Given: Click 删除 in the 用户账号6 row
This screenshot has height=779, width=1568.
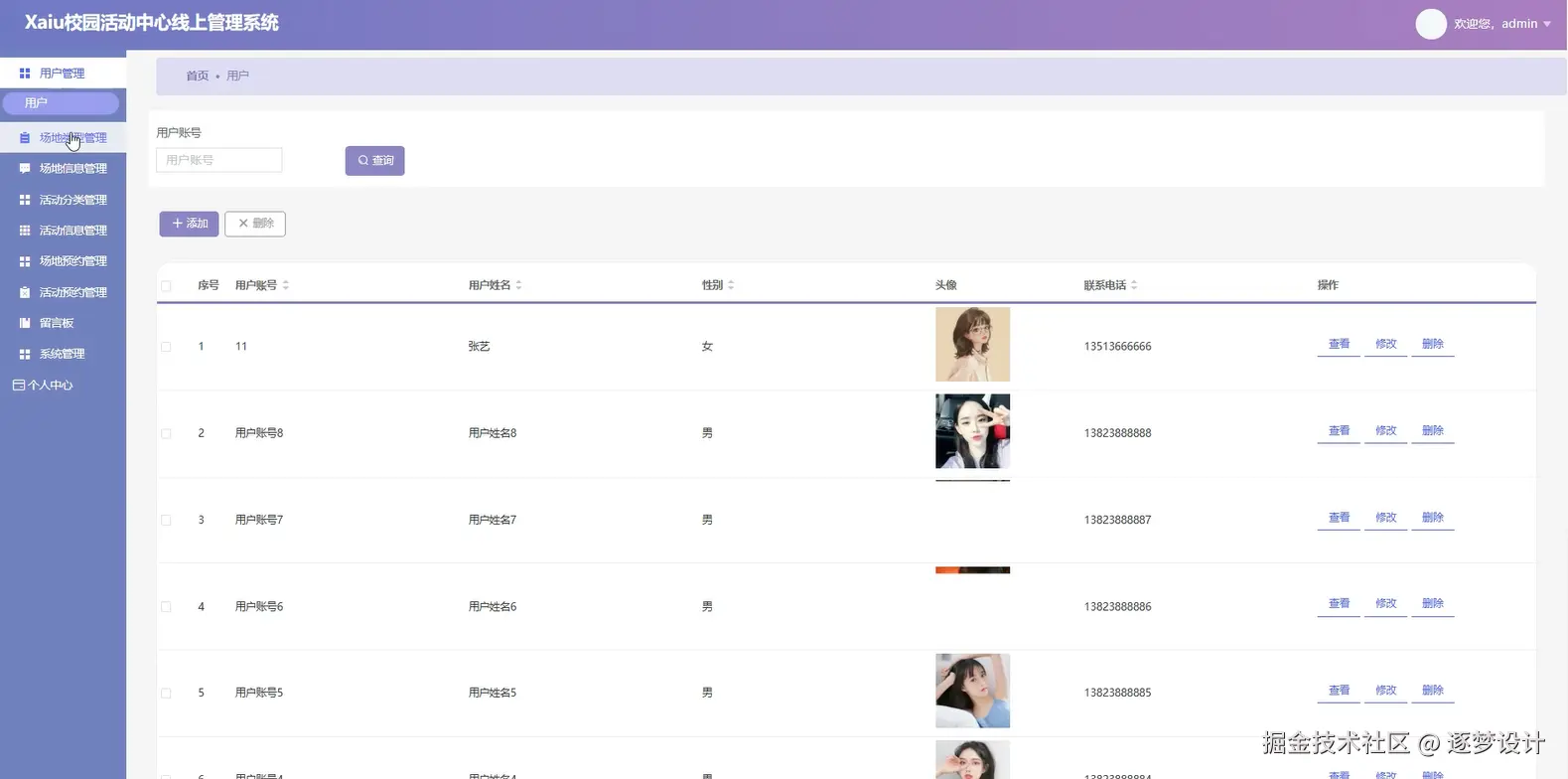Looking at the screenshot, I should point(1432,604).
